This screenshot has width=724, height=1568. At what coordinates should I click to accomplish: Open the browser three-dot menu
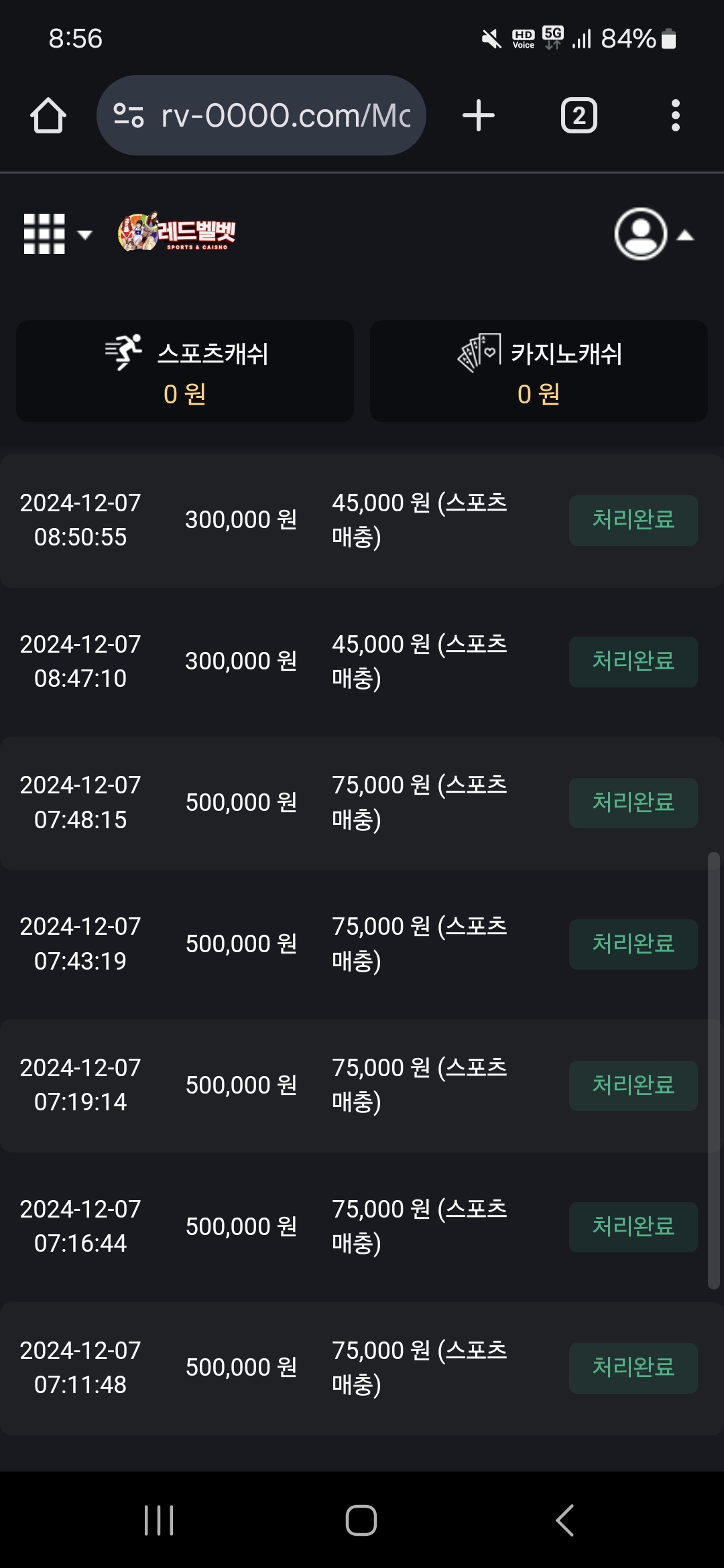point(675,116)
